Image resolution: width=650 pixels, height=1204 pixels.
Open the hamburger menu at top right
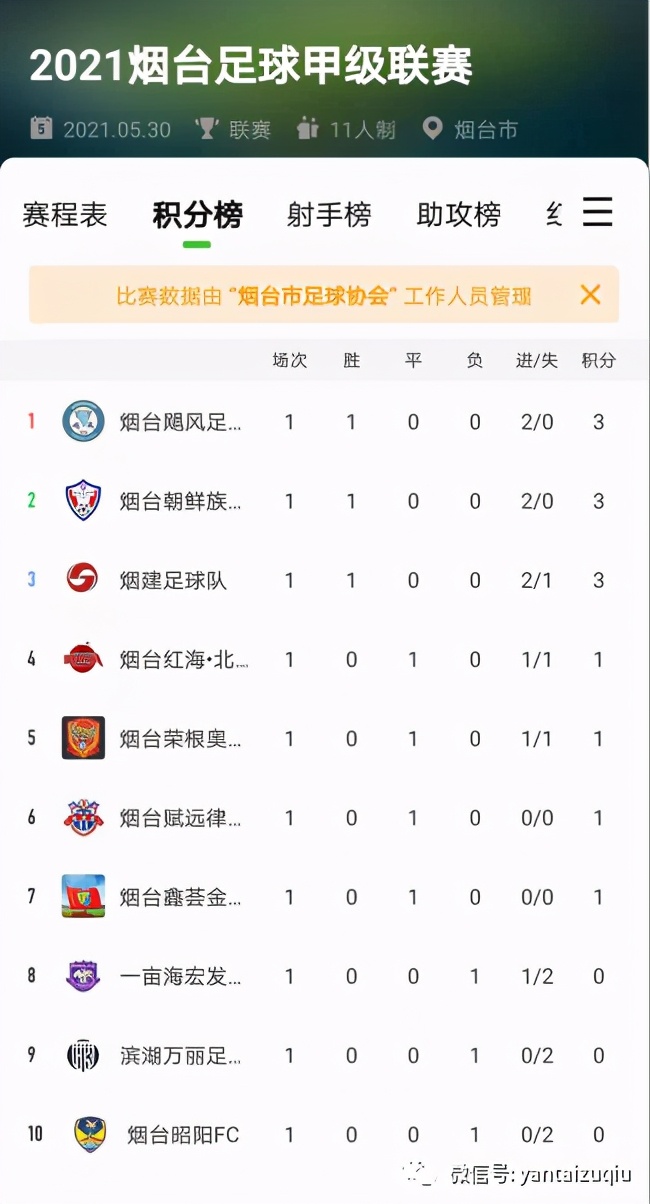click(597, 211)
